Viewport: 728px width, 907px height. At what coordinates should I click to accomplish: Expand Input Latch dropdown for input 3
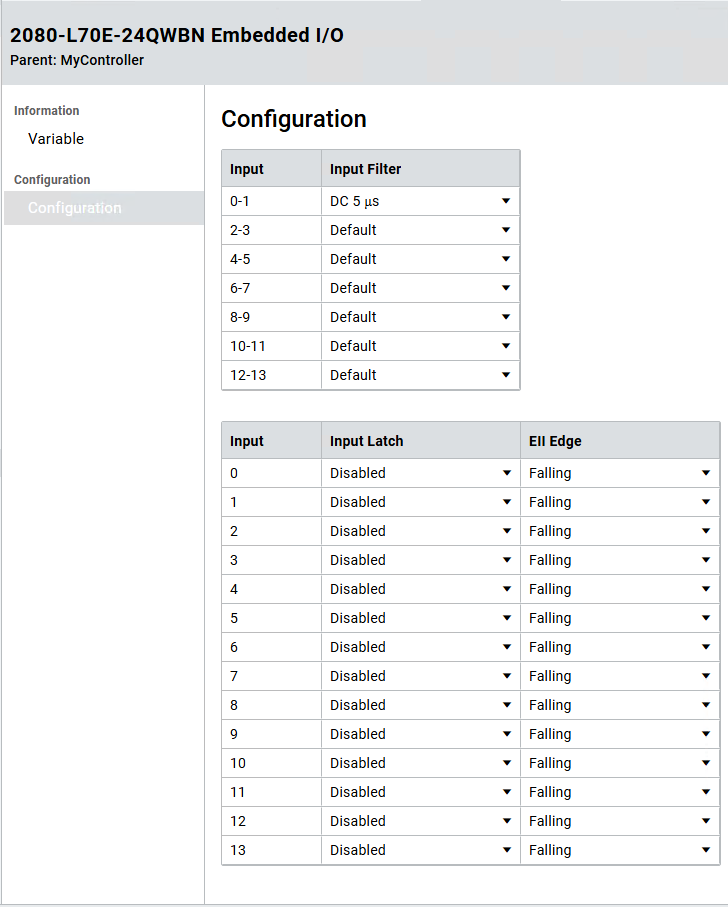pyautogui.click(x=420, y=560)
